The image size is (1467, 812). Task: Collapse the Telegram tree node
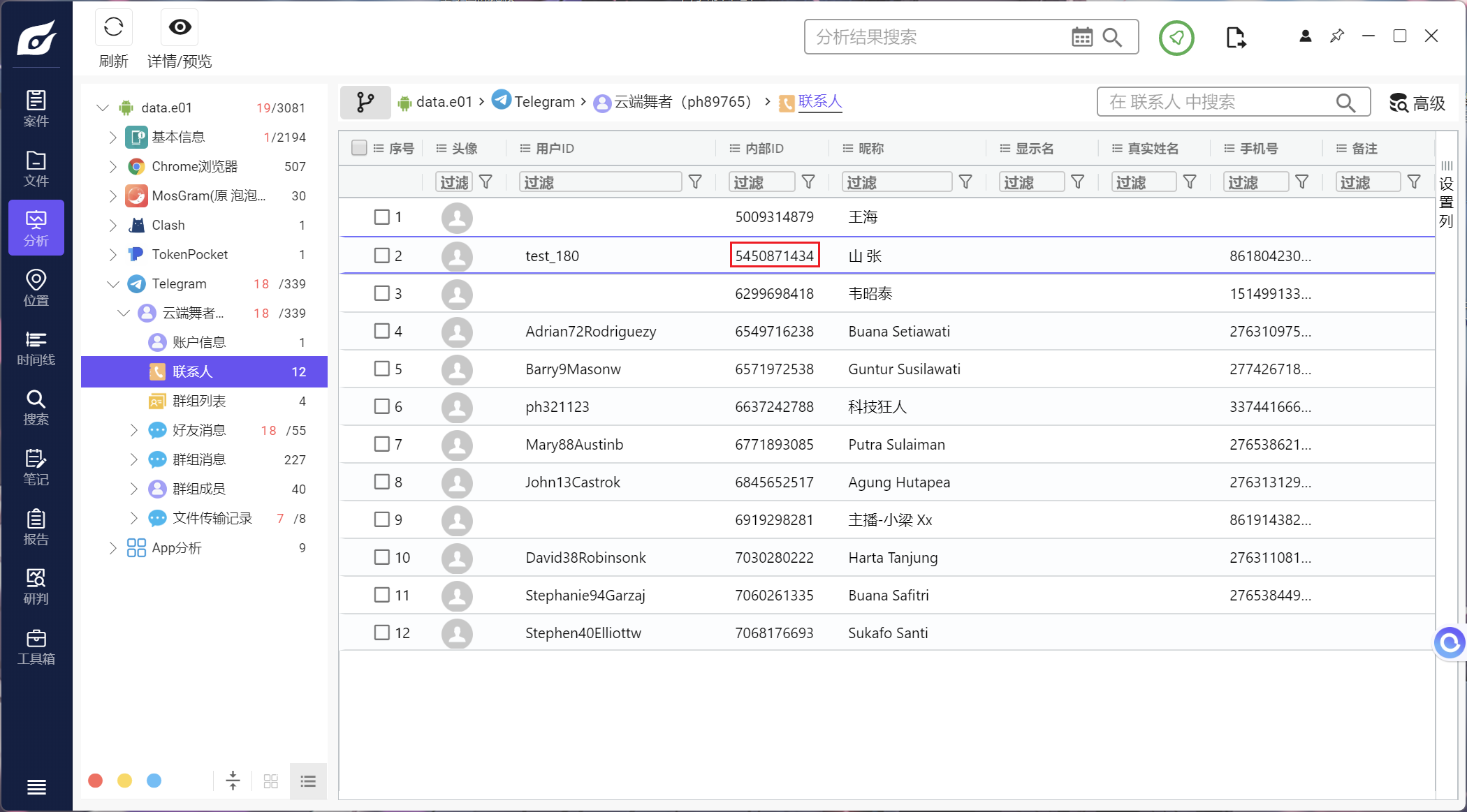tap(113, 283)
